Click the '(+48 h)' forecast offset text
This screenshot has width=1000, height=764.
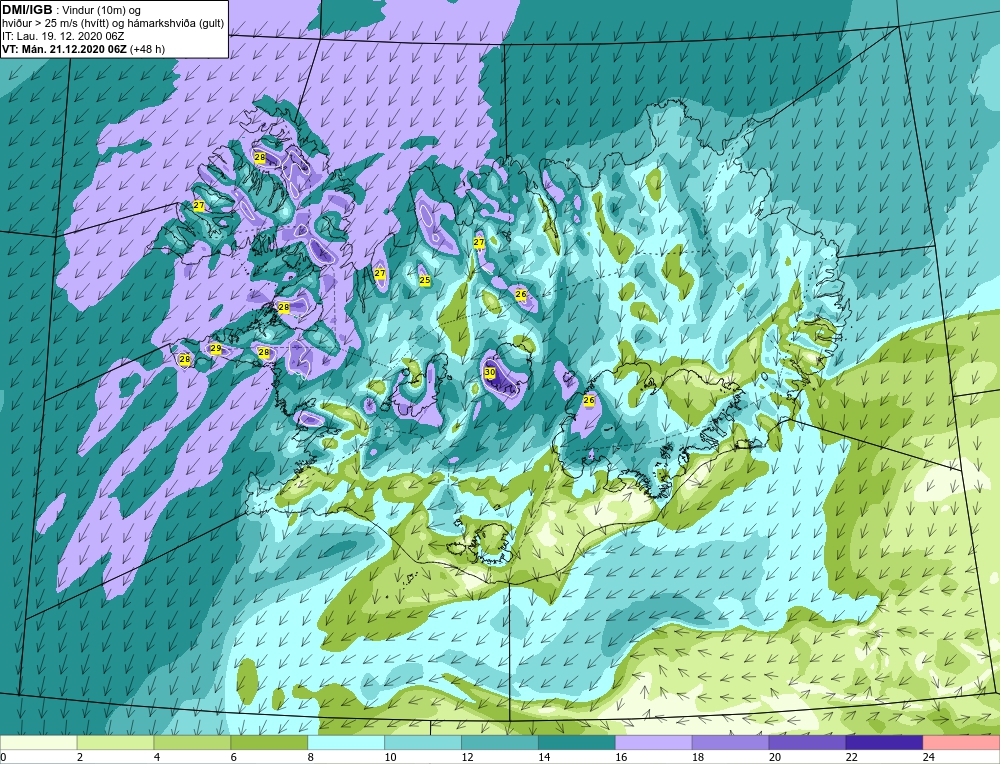[147, 49]
